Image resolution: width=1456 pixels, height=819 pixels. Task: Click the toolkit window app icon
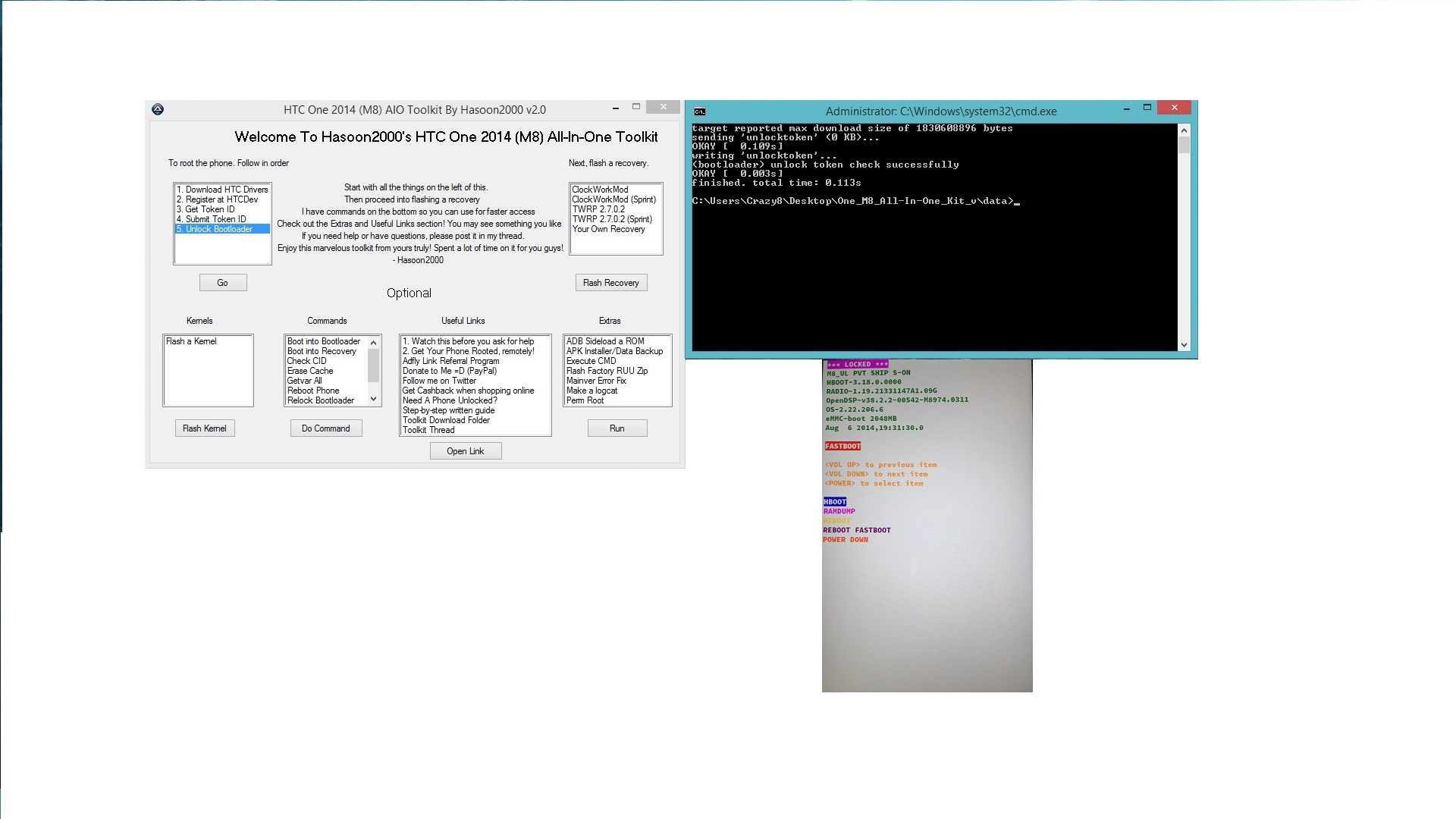tap(158, 109)
